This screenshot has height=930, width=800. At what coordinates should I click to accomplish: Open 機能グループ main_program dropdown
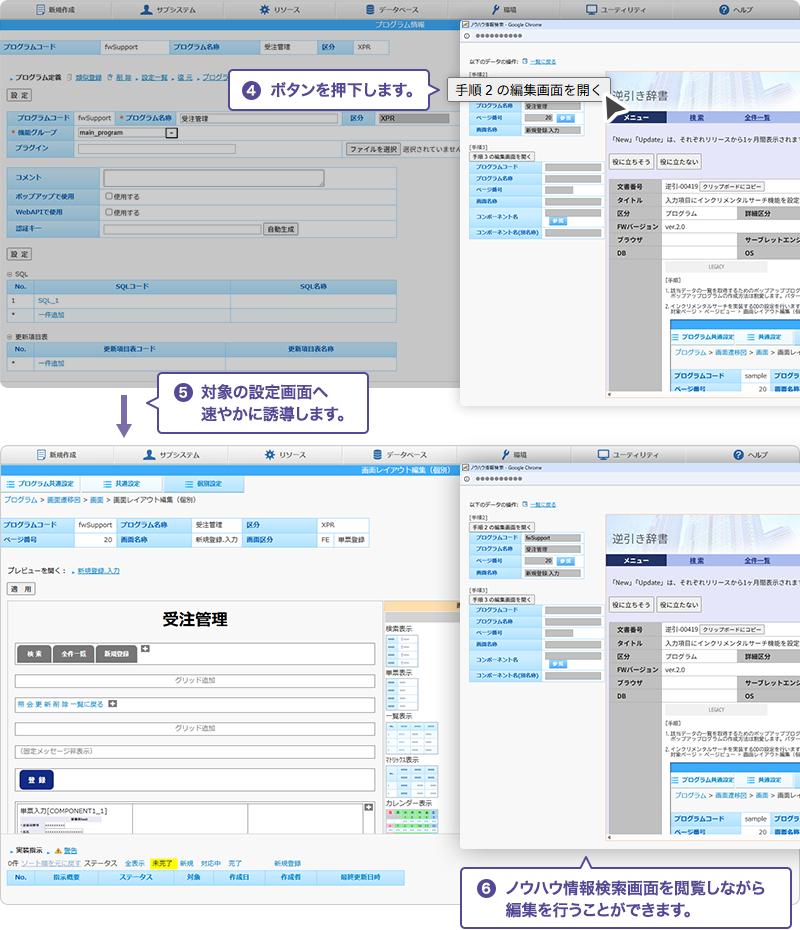[x=171, y=133]
